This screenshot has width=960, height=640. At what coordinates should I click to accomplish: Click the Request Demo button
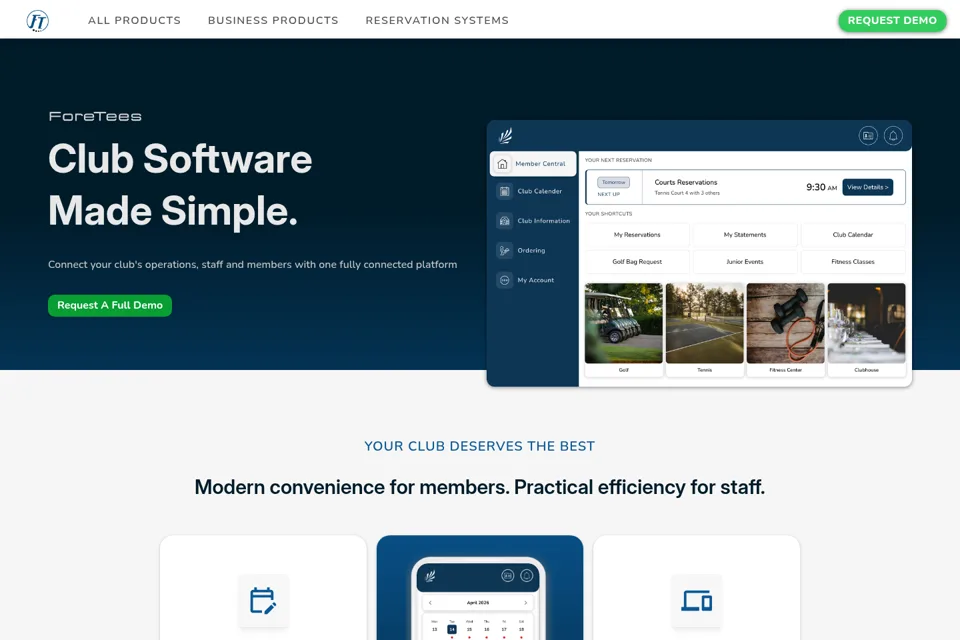tap(892, 20)
